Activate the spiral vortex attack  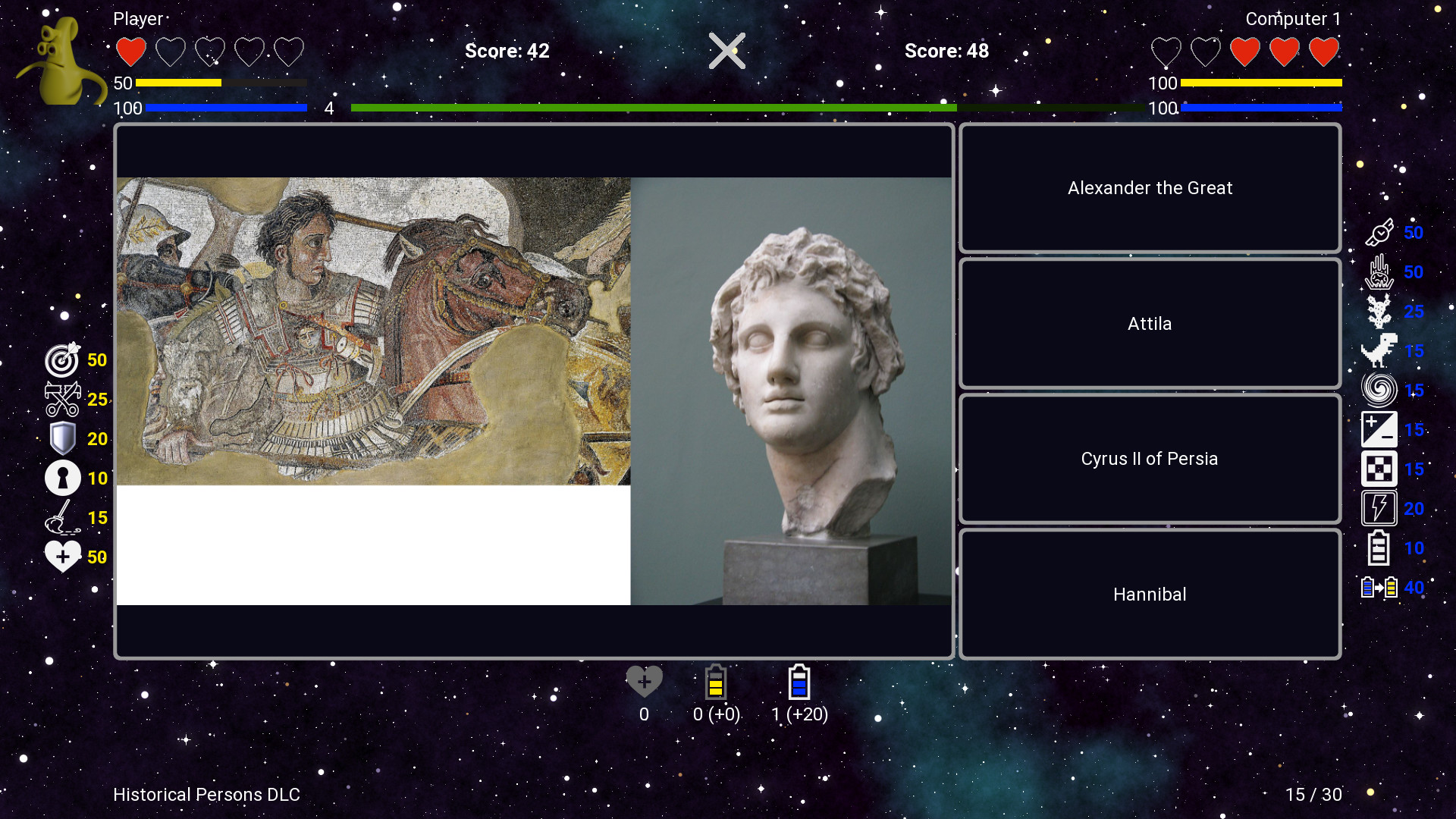point(1379,391)
